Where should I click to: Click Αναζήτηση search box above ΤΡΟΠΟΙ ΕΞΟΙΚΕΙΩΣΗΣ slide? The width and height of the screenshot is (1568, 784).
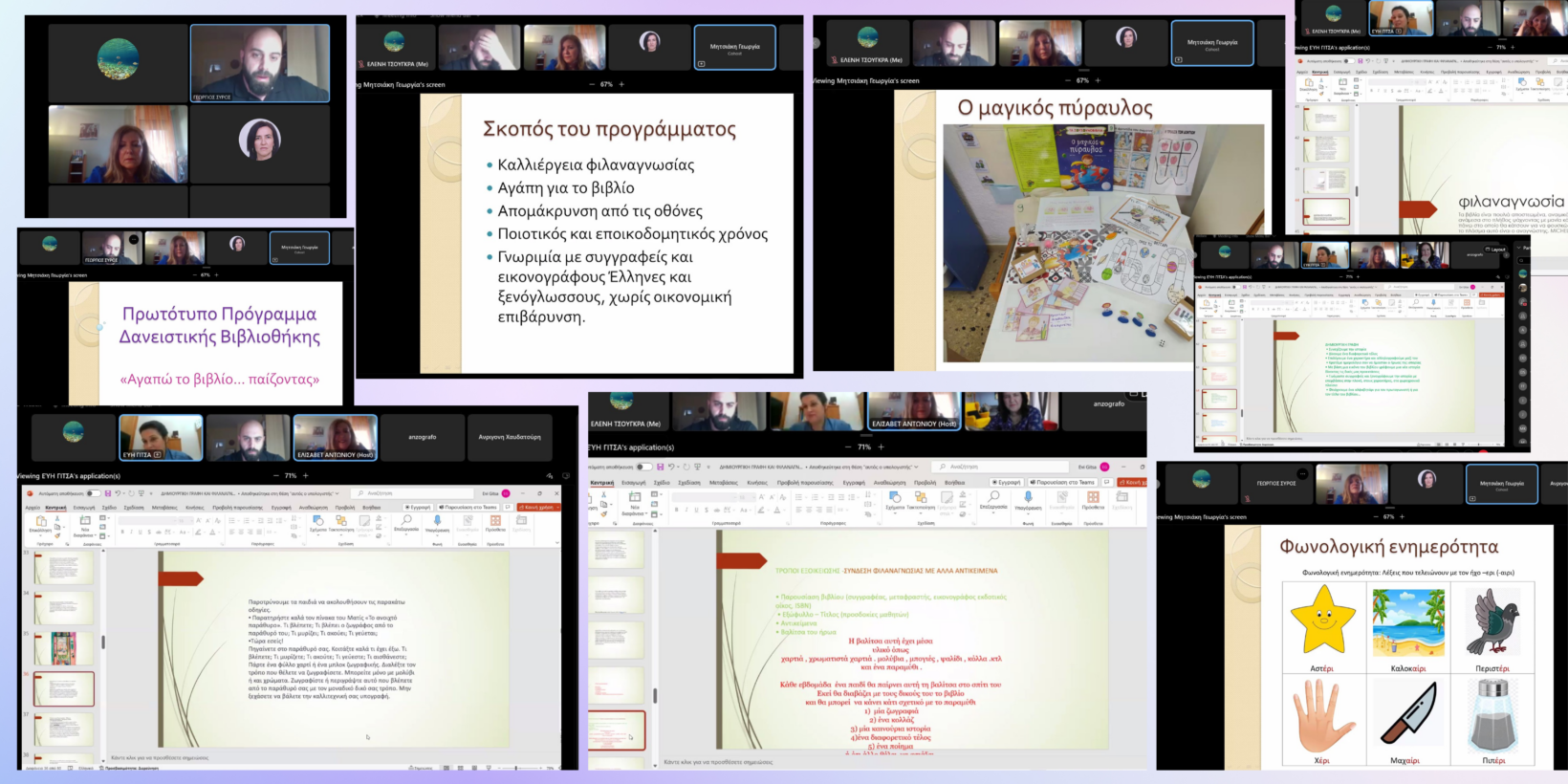(x=975, y=467)
